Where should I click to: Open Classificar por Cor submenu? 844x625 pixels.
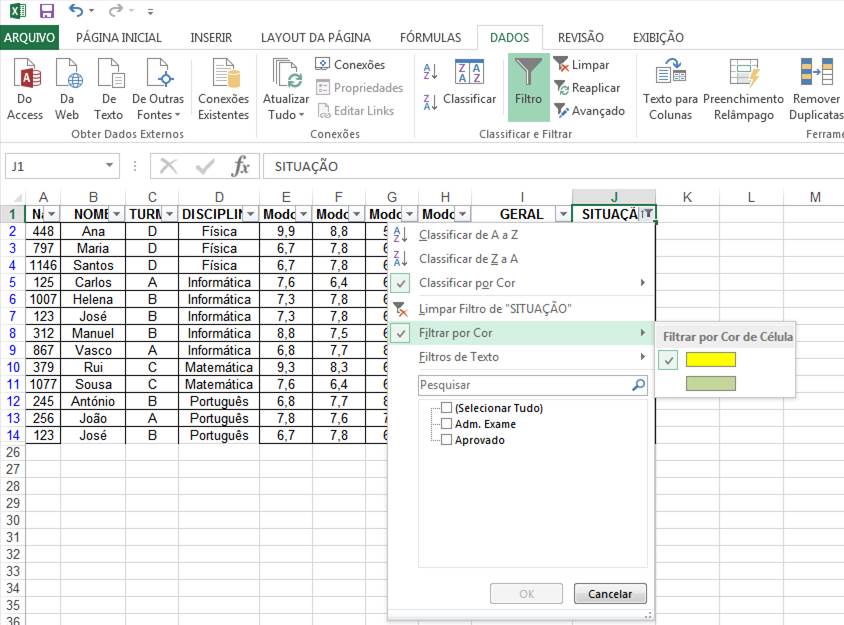coord(521,283)
